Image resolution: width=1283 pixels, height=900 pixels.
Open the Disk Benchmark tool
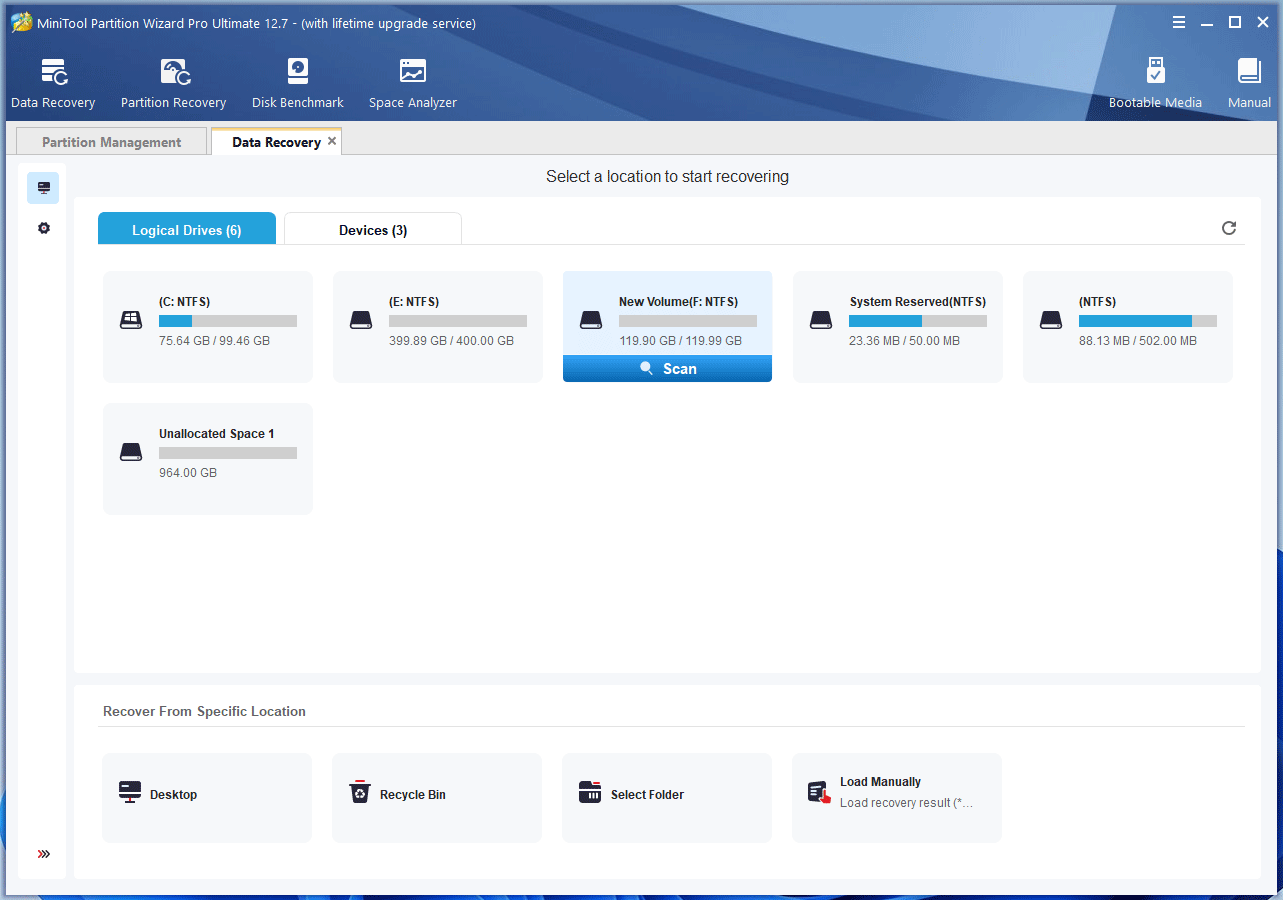point(297,84)
